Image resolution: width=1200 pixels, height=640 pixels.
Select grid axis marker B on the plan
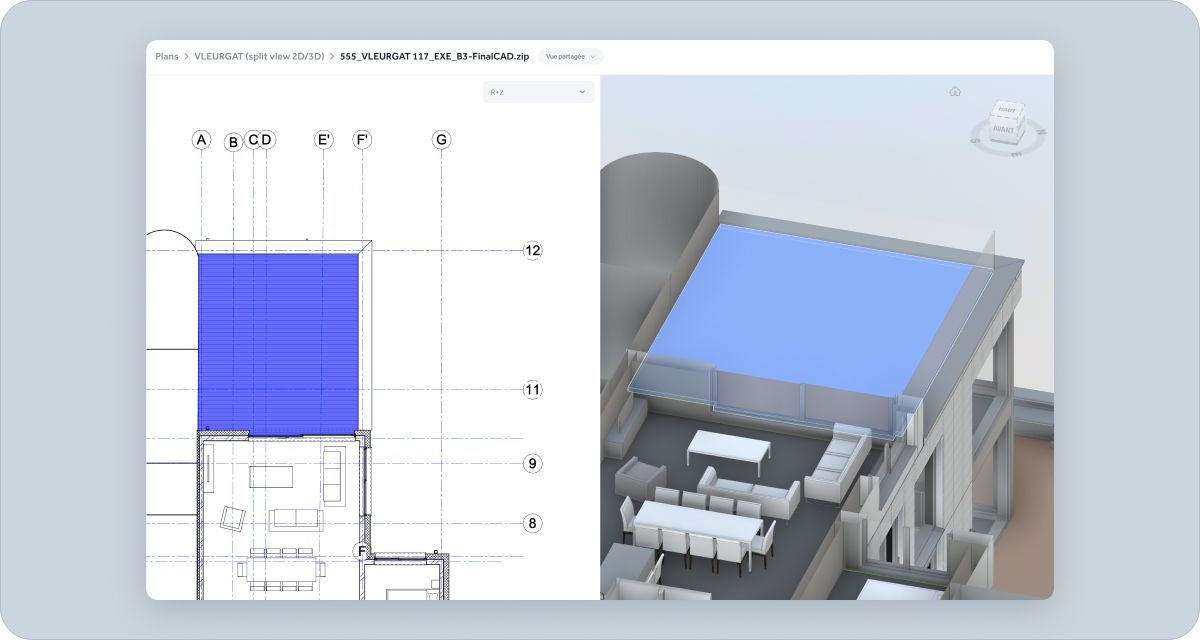pyautogui.click(x=233, y=142)
